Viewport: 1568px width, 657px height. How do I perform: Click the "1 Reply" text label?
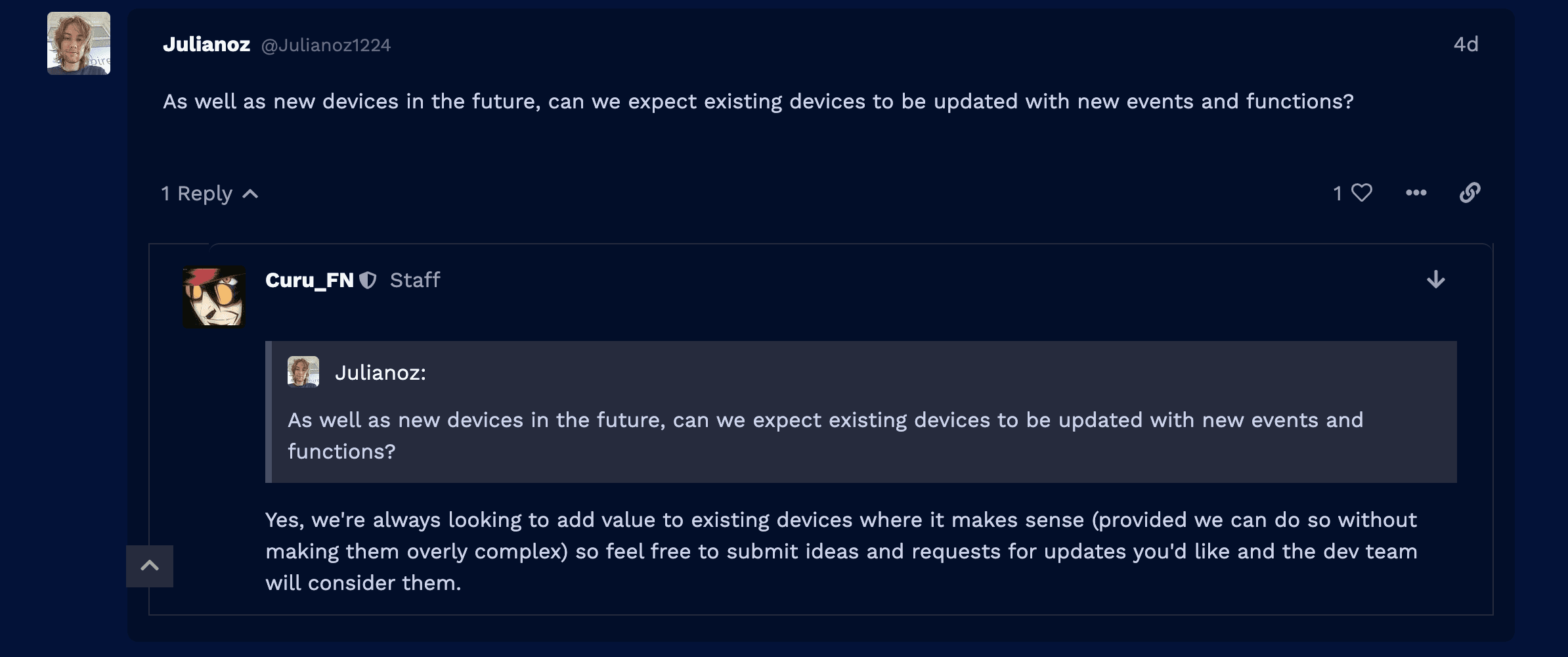click(197, 194)
